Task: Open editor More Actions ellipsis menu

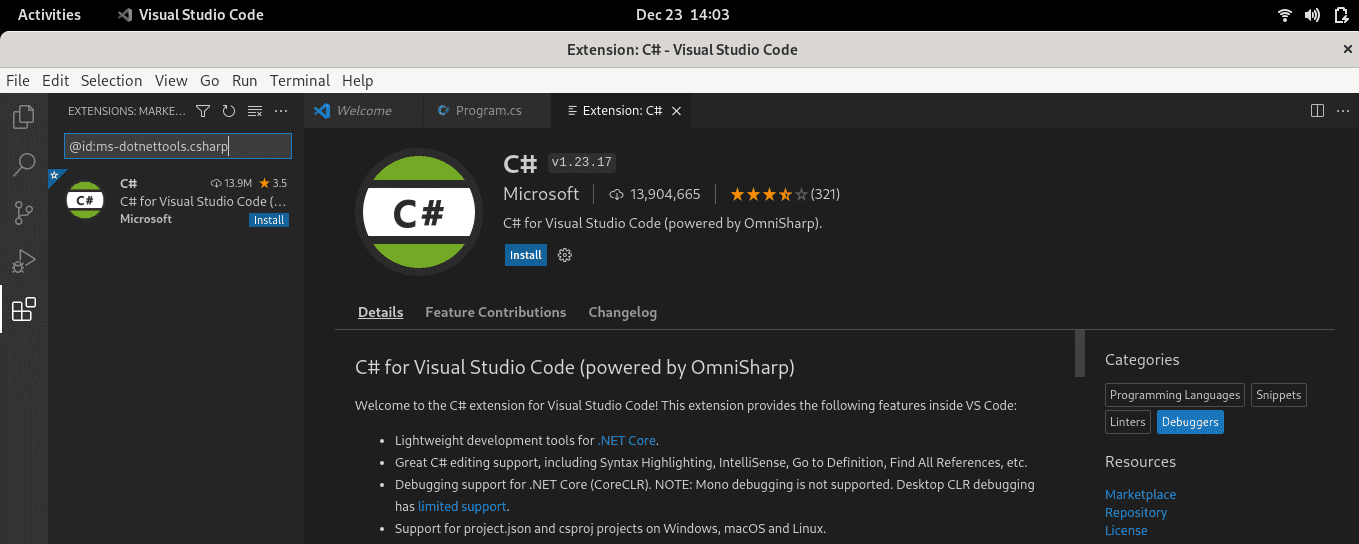Action: click(1343, 111)
